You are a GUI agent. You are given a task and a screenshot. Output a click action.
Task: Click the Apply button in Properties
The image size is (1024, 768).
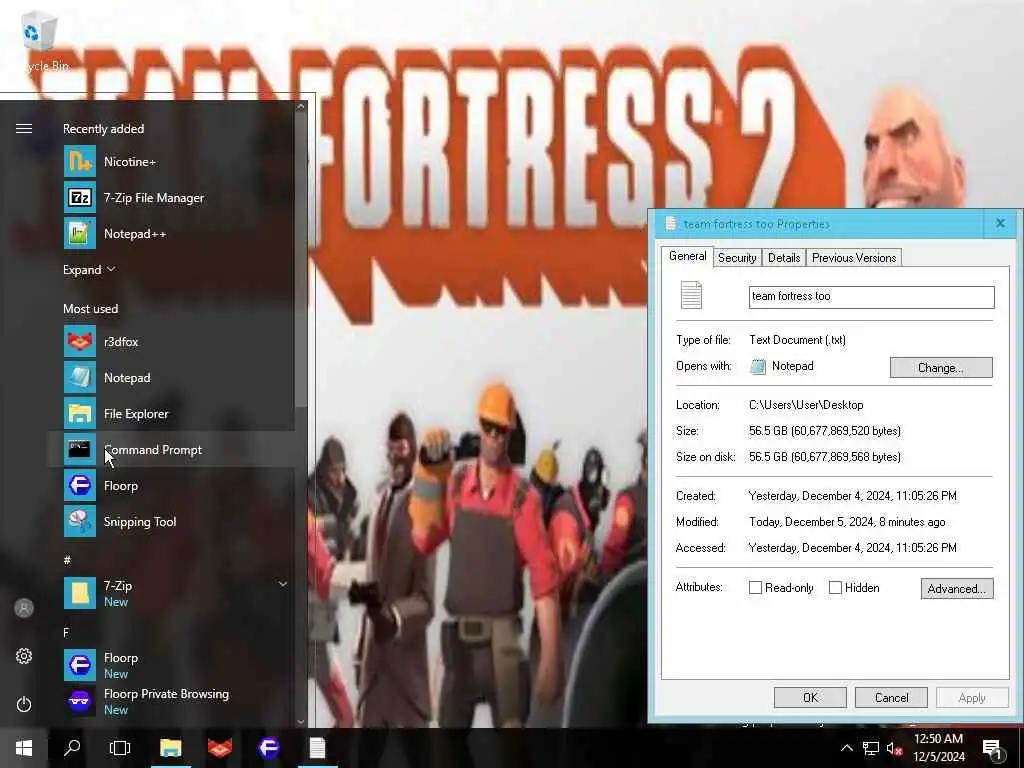click(x=972, y=697)
